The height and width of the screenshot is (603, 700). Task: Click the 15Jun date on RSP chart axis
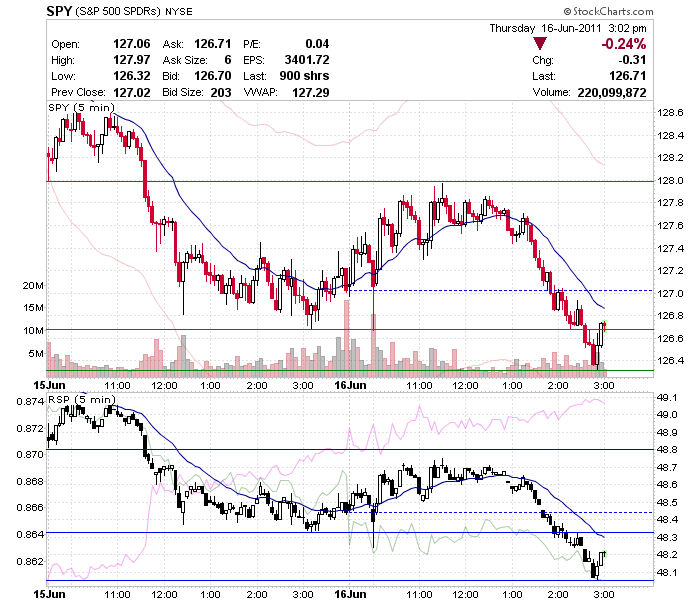point(49,595)
